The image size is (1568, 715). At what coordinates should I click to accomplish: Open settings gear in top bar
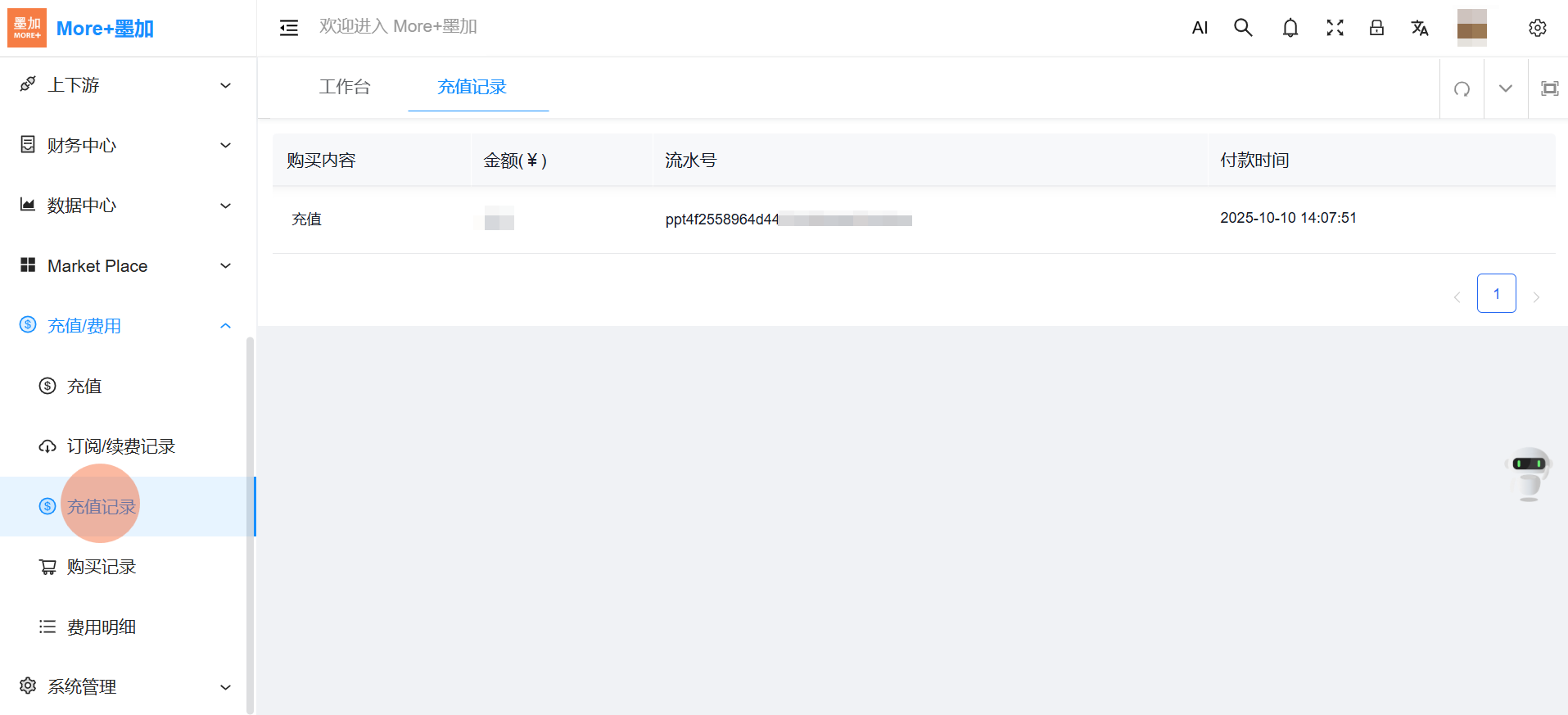coord(1537,28)
